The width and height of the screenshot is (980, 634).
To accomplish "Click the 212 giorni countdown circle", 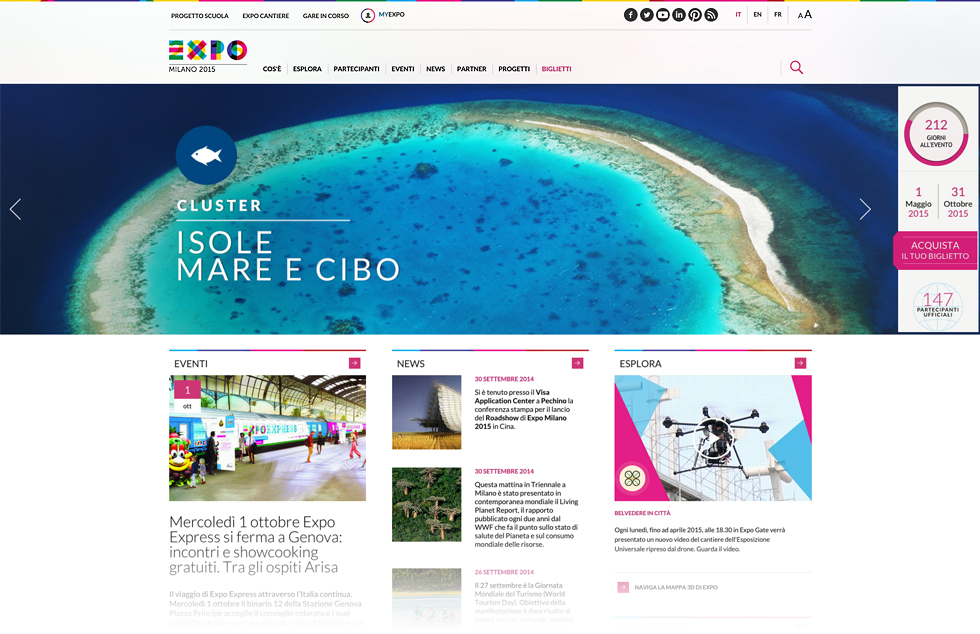I will (x=936, y=133).
